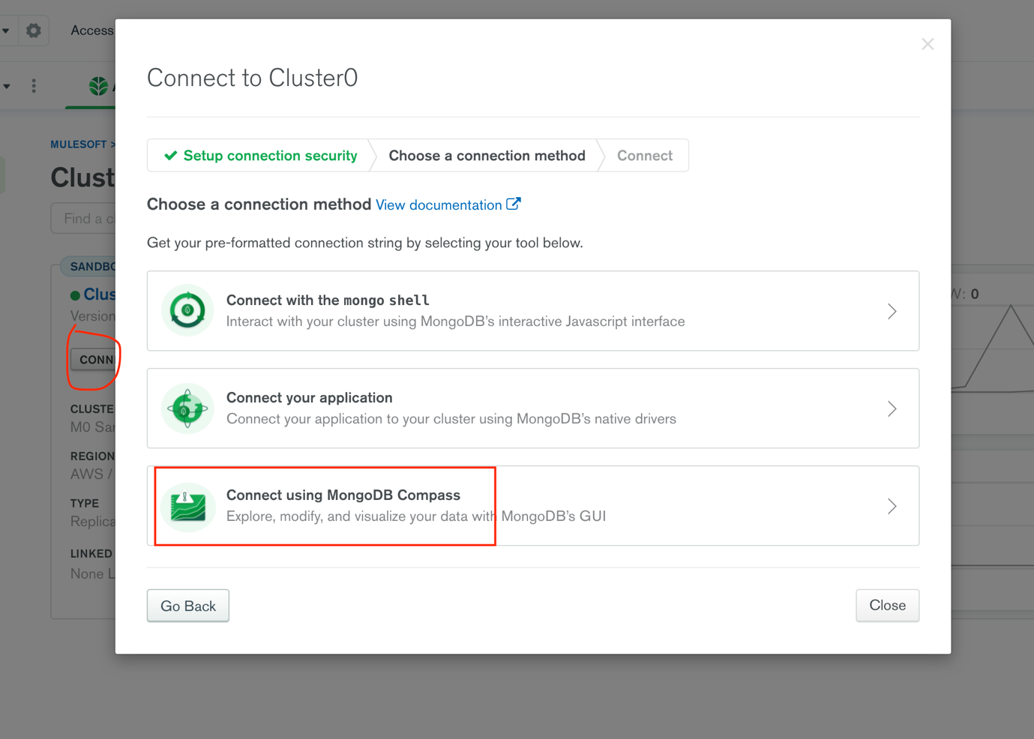The width and height of the screenshot is (1034, 739).
Task: Close the Connect to Cluster0 dialog with X
Action: (927, 44)
